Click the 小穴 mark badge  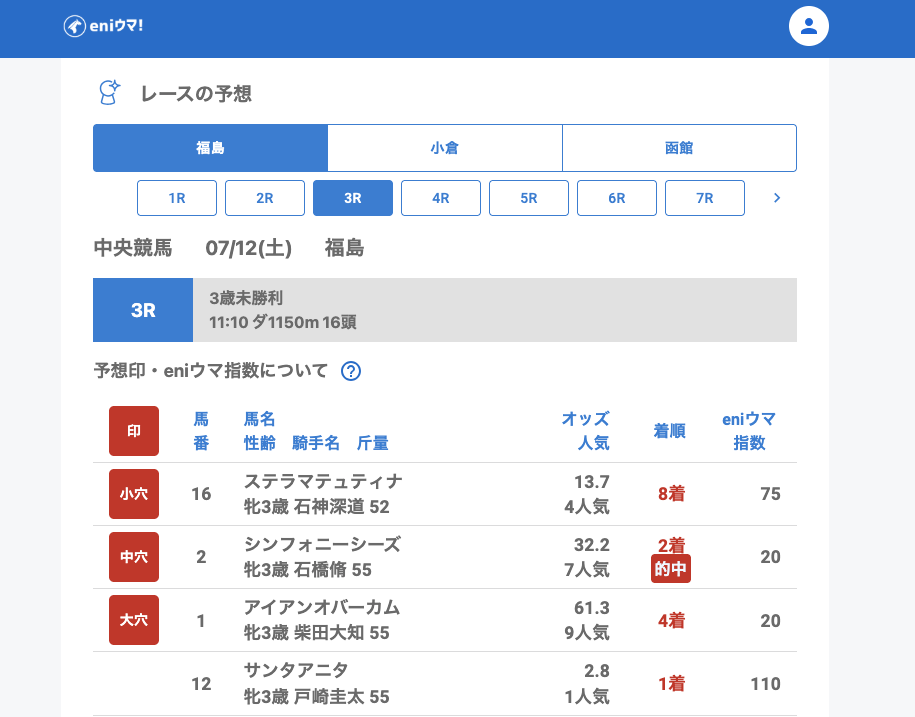134,494
